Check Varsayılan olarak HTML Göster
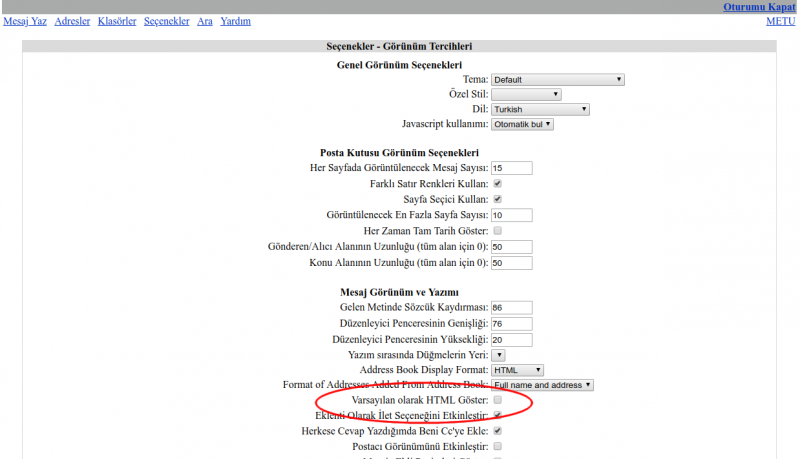800x459 pixels. tap(497, 400)
